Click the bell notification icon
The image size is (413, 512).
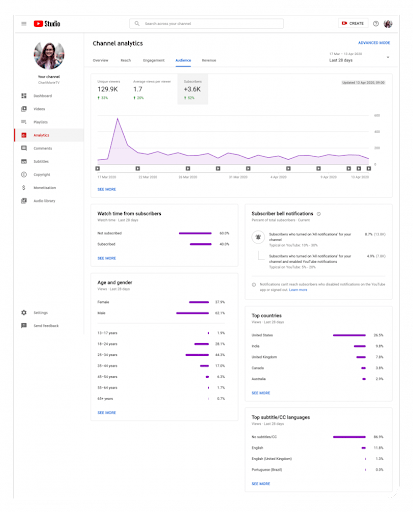tap(258, 237)
